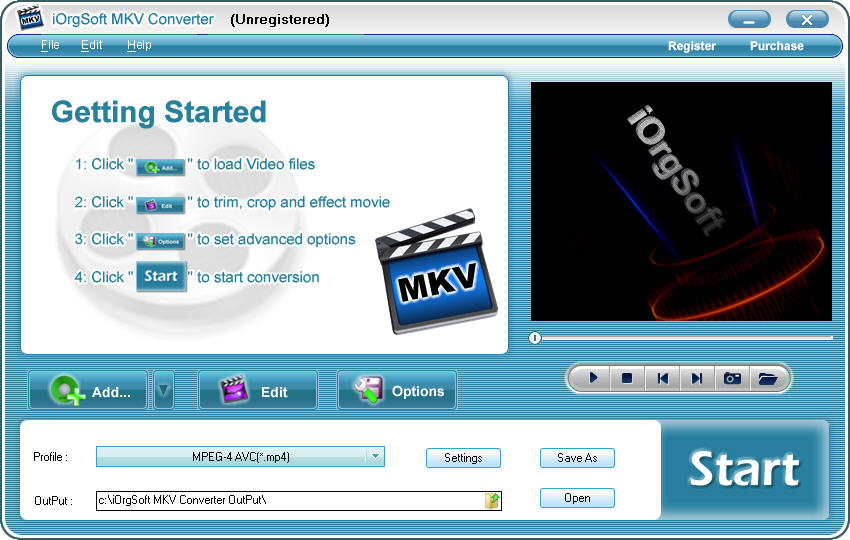Browse for the output folder with the folder icon
Viewport: 850px width, 540px height.
coord(492,500)
